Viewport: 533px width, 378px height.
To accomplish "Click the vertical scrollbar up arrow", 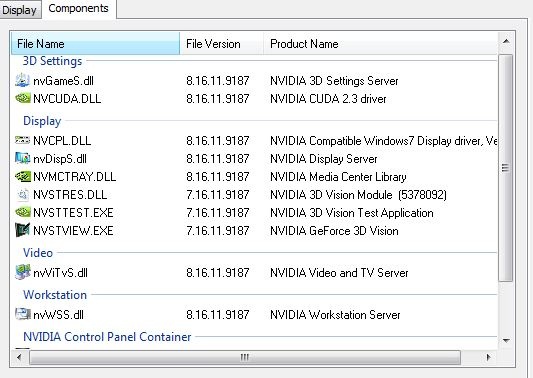I will tap(506, 41).
